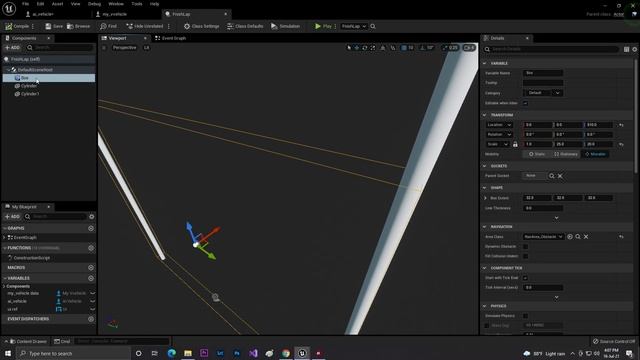Add a new component in Components panel
The width and height of the screenshot is (640, 360).
(x=12, y=47)
